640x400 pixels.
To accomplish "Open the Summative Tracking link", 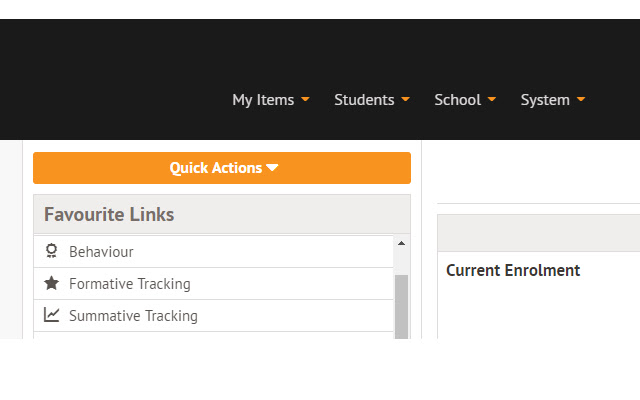I will (213, 316).
